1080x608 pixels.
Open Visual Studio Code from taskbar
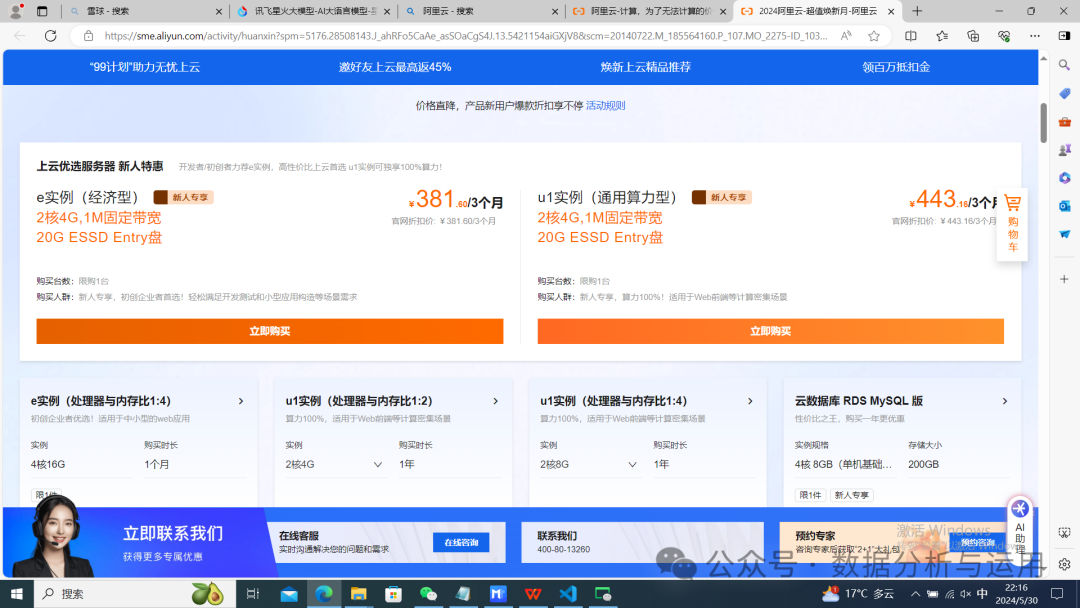(568, 594)
